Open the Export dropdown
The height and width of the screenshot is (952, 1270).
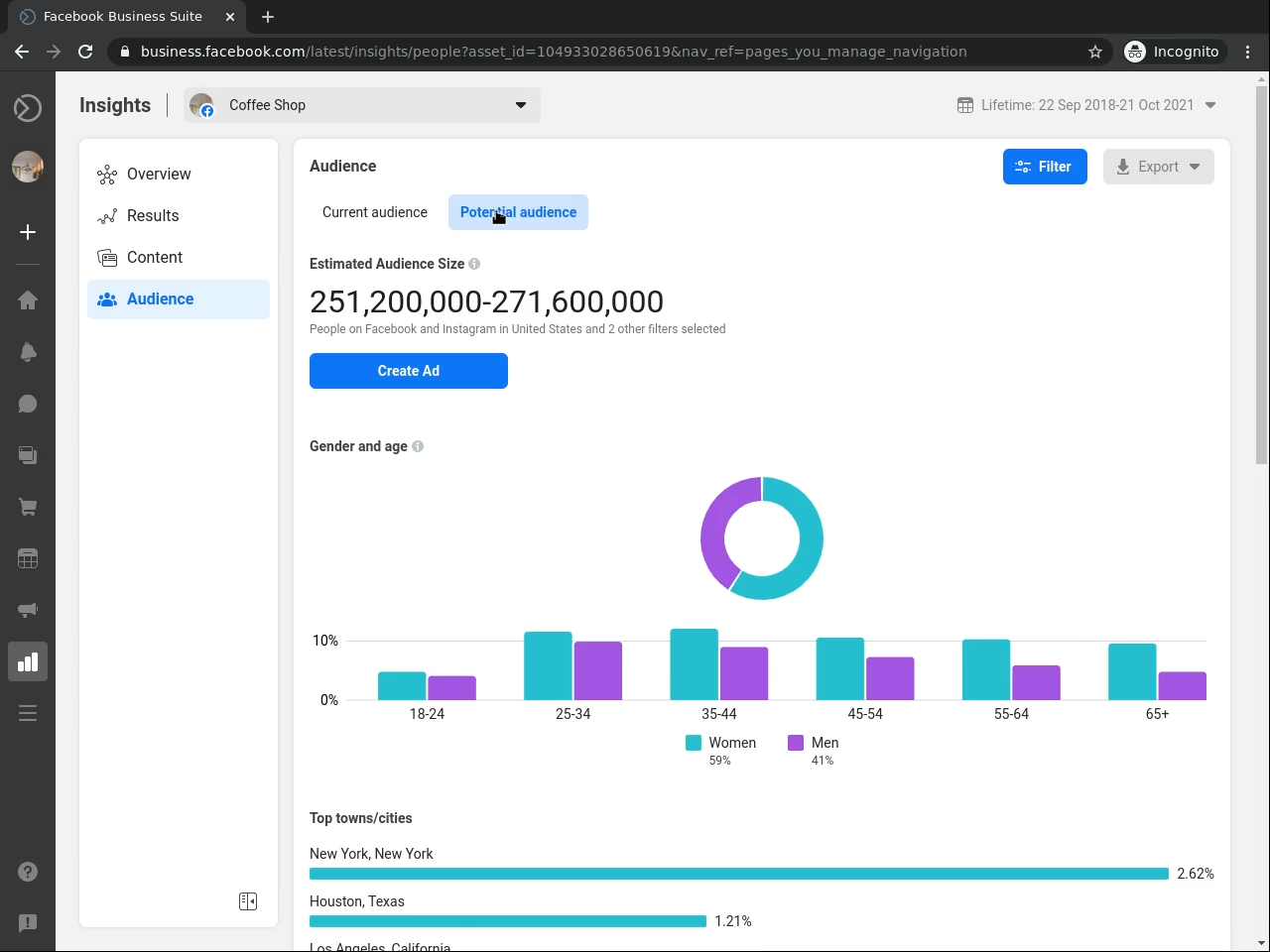click(x=1158, y=167)
